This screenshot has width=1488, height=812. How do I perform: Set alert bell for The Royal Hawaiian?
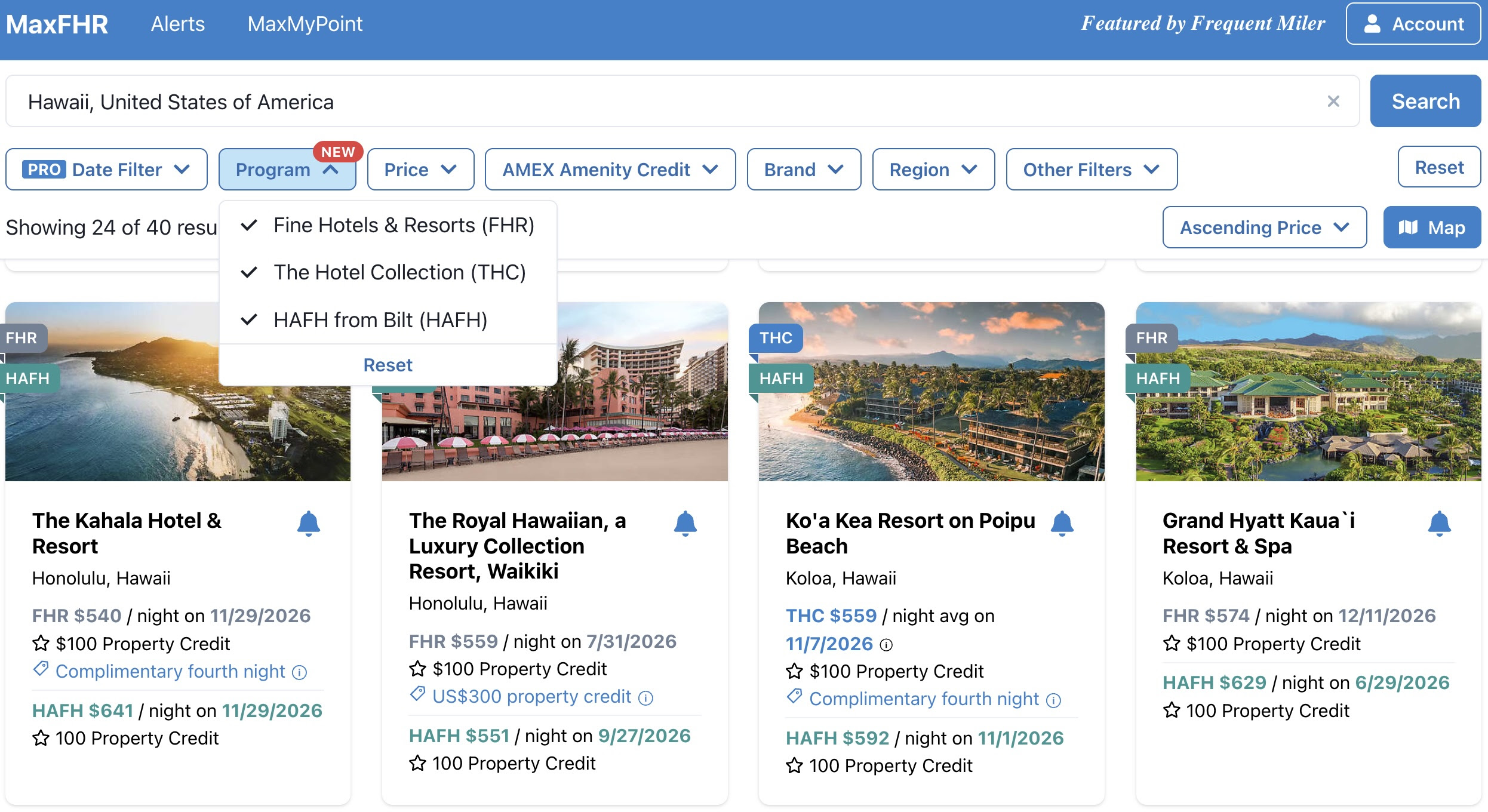point(685,524)
